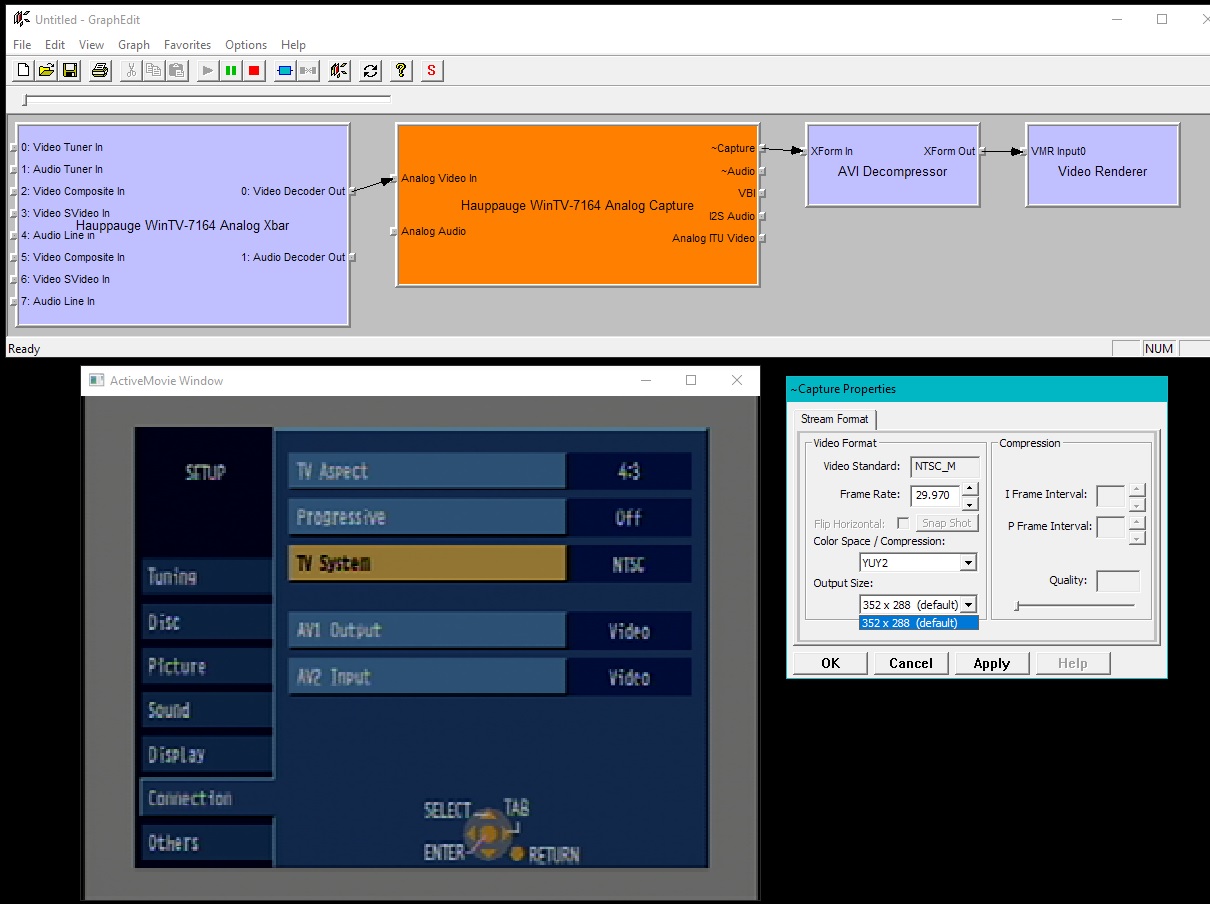Open the Edit menu
This screenshot has height=904, width=1210.
(55, 45)
